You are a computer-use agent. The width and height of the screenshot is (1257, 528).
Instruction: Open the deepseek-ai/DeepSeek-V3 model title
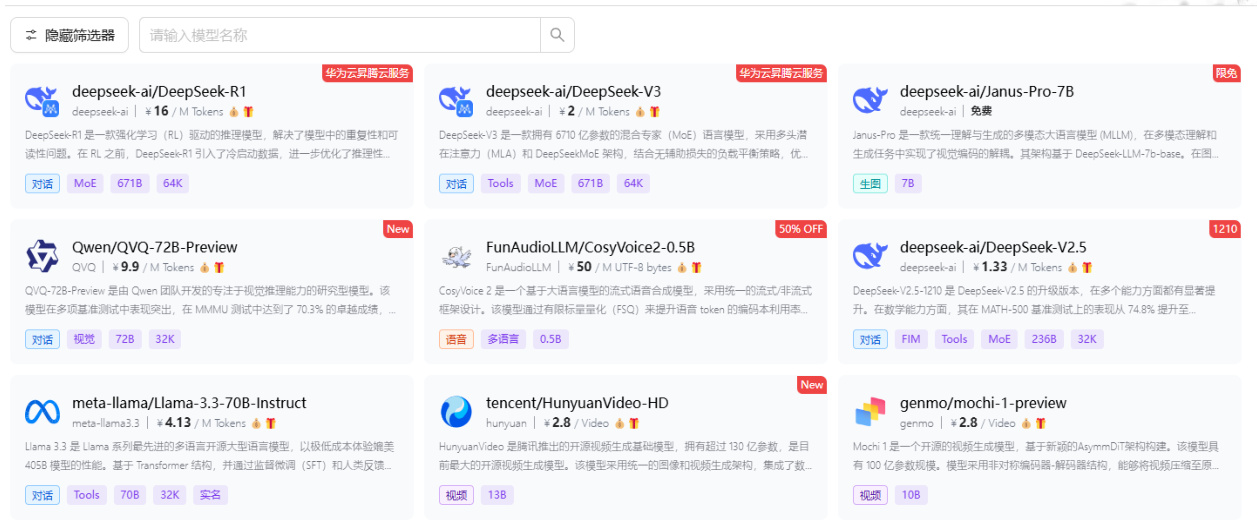[x=573, y=91]
